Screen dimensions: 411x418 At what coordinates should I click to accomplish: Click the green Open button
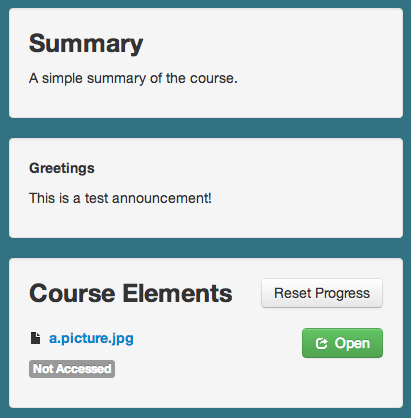pos(342,343)
